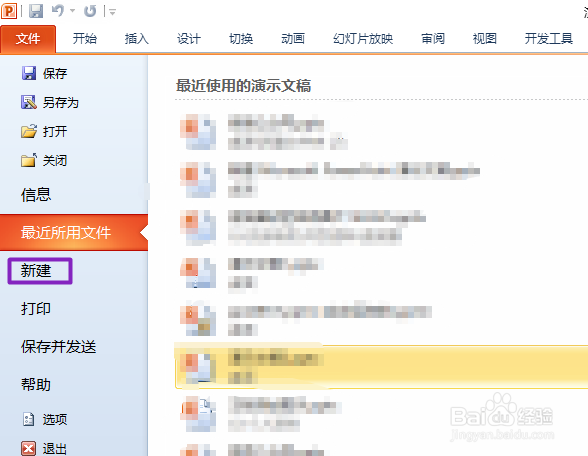
Task: Click the Save icon in quick access toolbar
Action: point(36,11)
